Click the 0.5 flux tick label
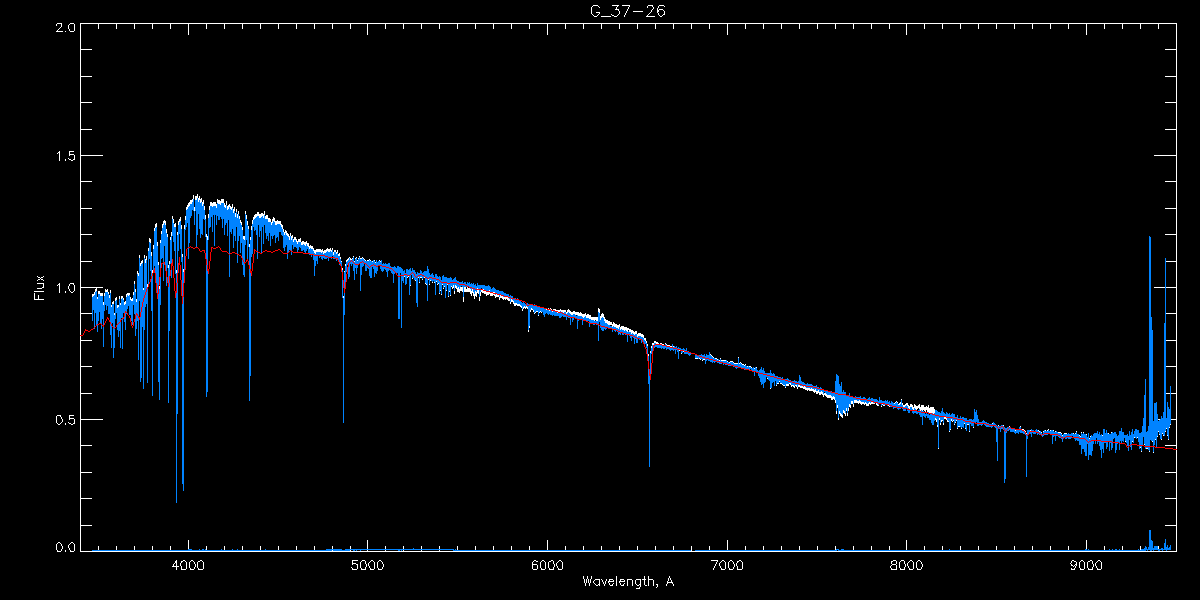The height and width of the screenshot is (600, 1200). coord(65,419)
